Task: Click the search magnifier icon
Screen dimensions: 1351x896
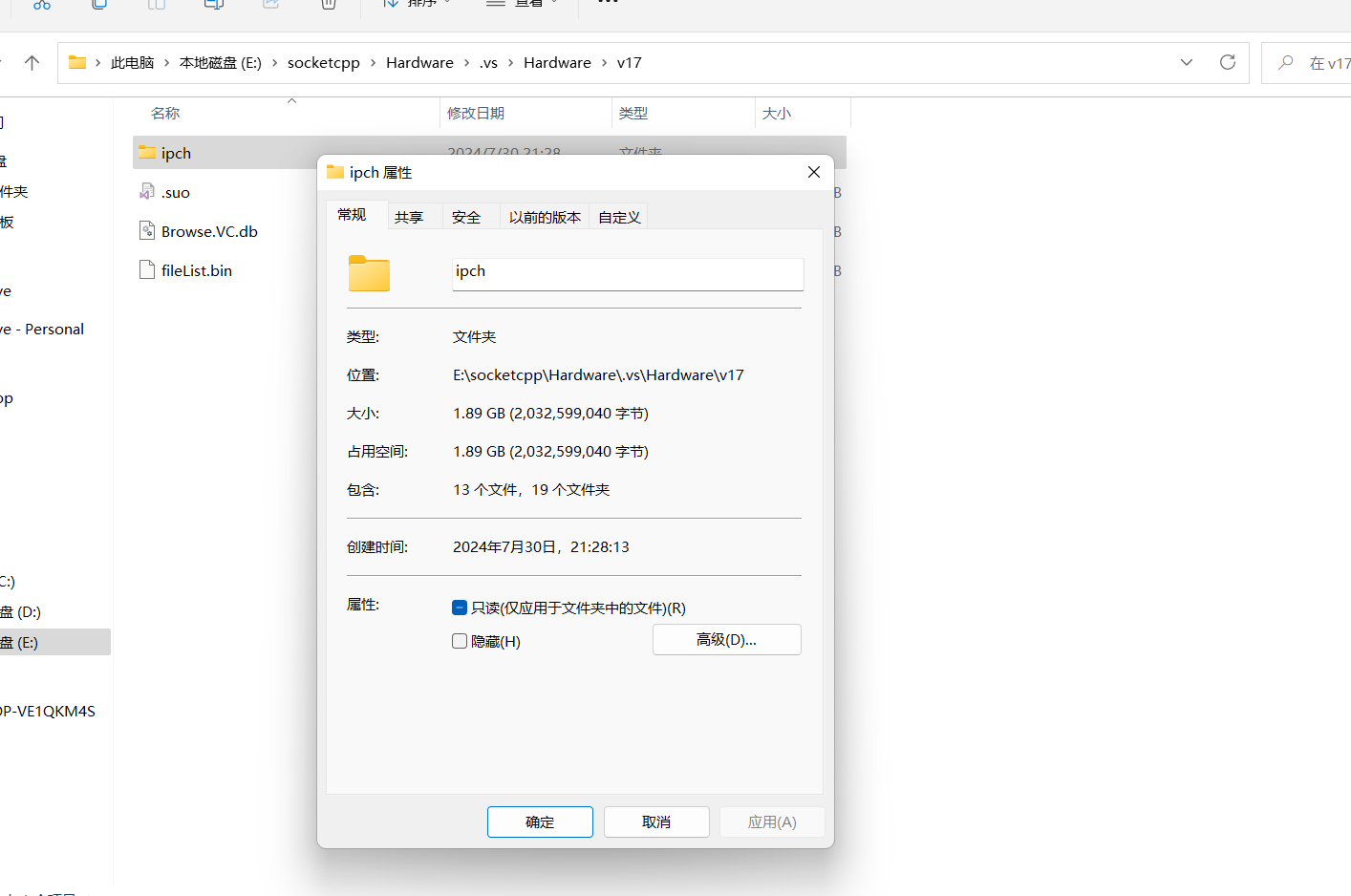Action: click(1286, 62)
